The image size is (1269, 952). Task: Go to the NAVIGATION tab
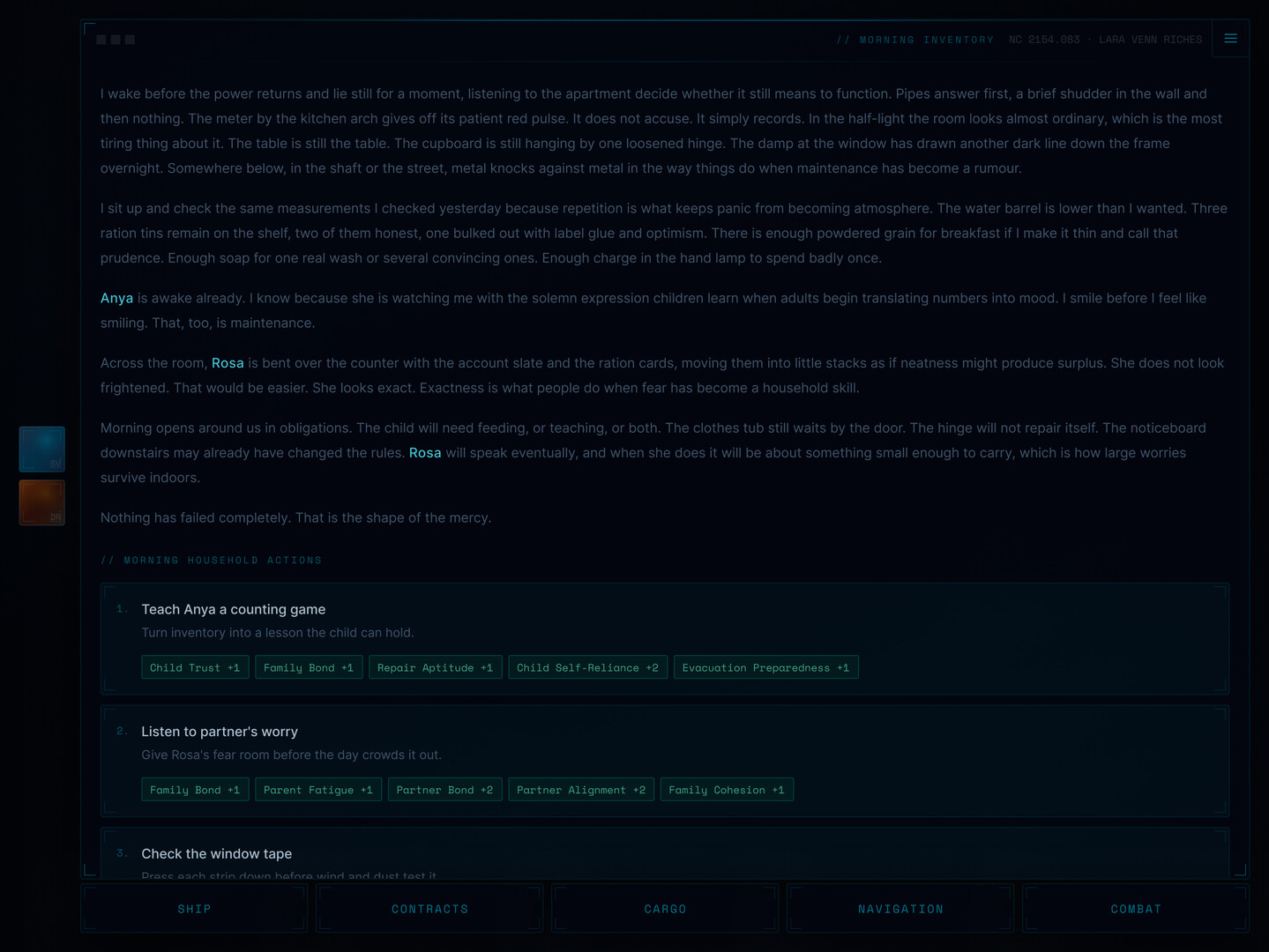pos(900,909)
